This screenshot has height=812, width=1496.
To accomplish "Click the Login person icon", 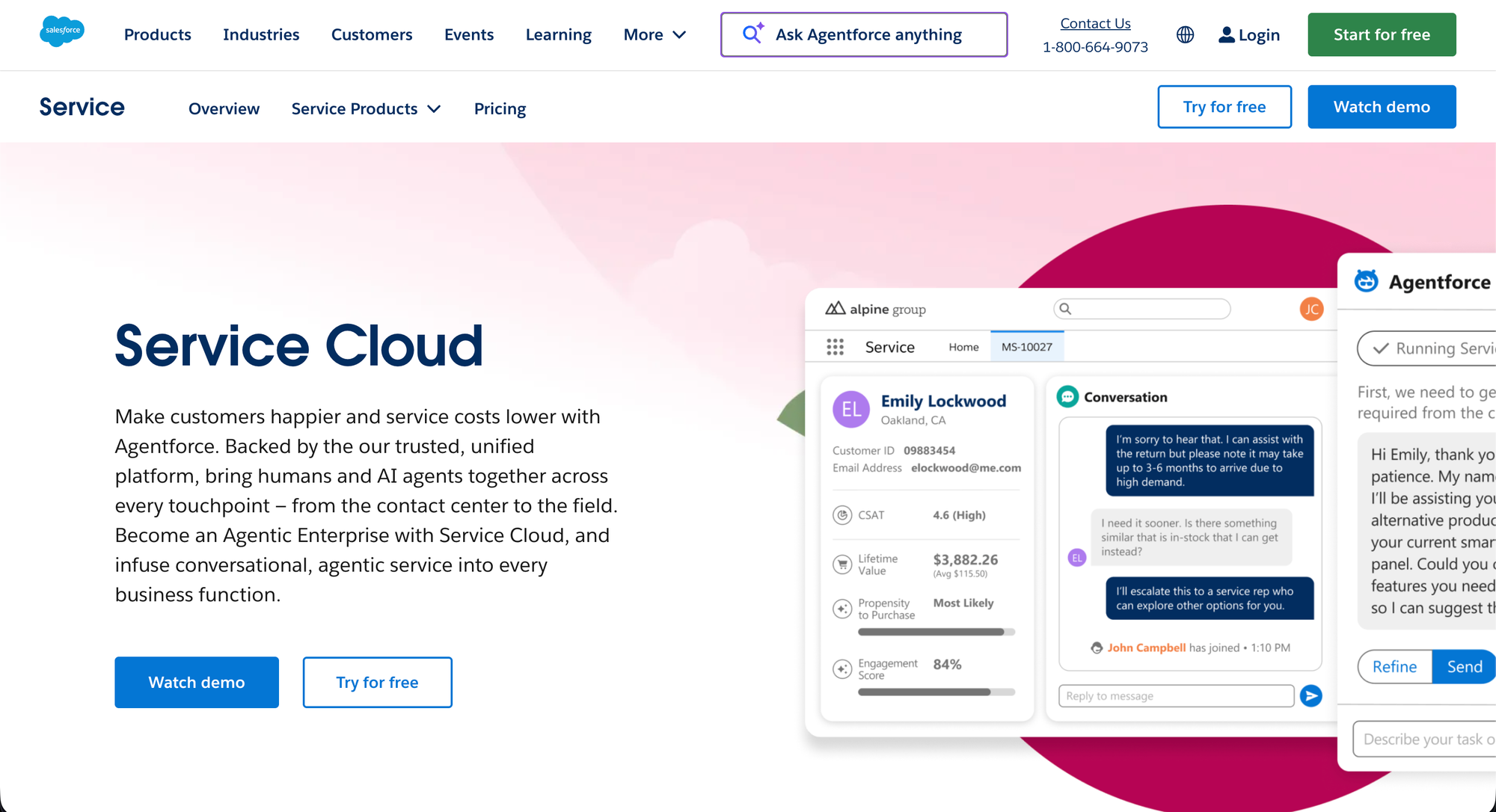I will 1226,34.
